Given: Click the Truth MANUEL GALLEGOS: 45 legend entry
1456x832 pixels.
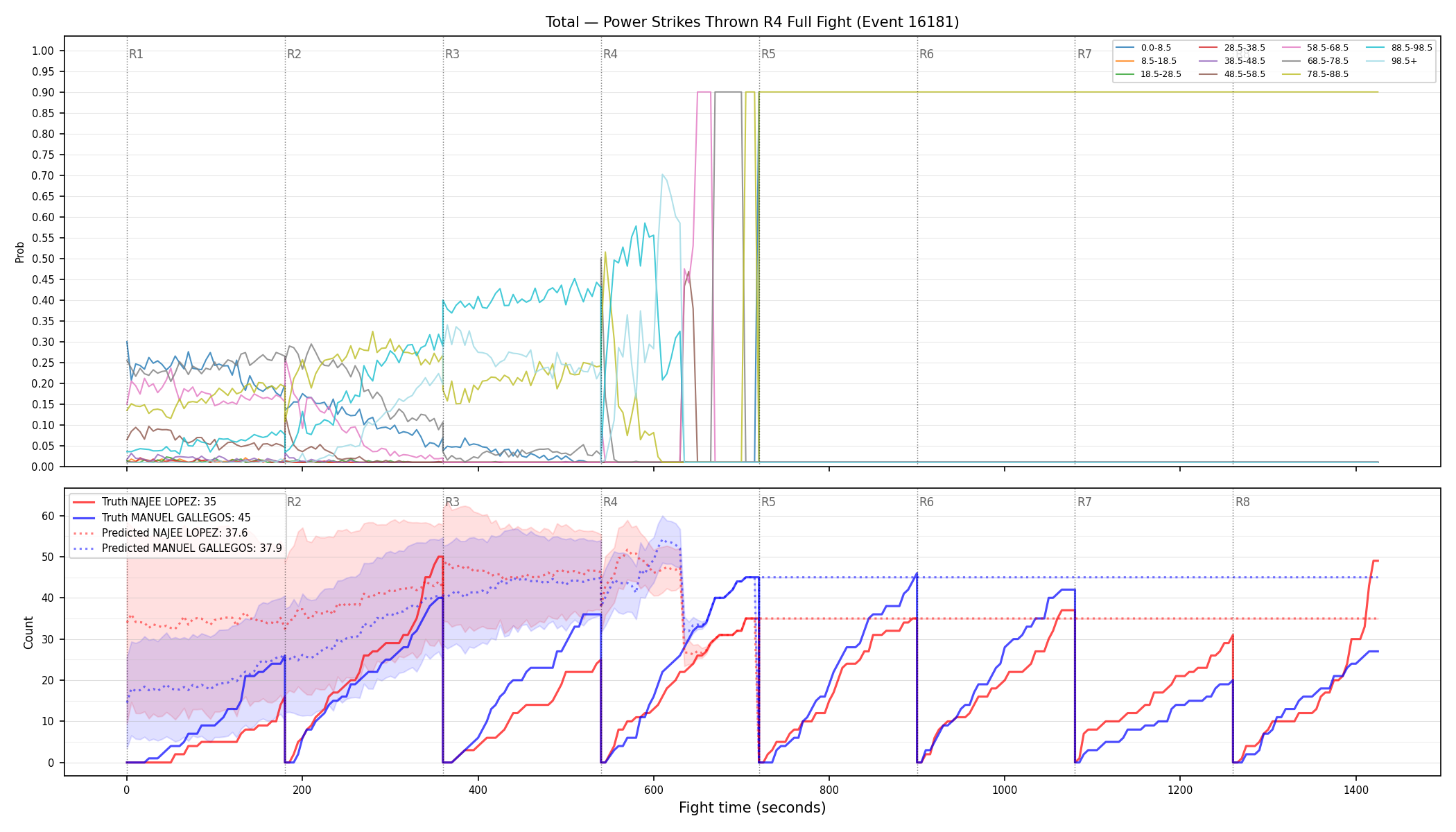Looking at the screenshot, I should 162,517.
